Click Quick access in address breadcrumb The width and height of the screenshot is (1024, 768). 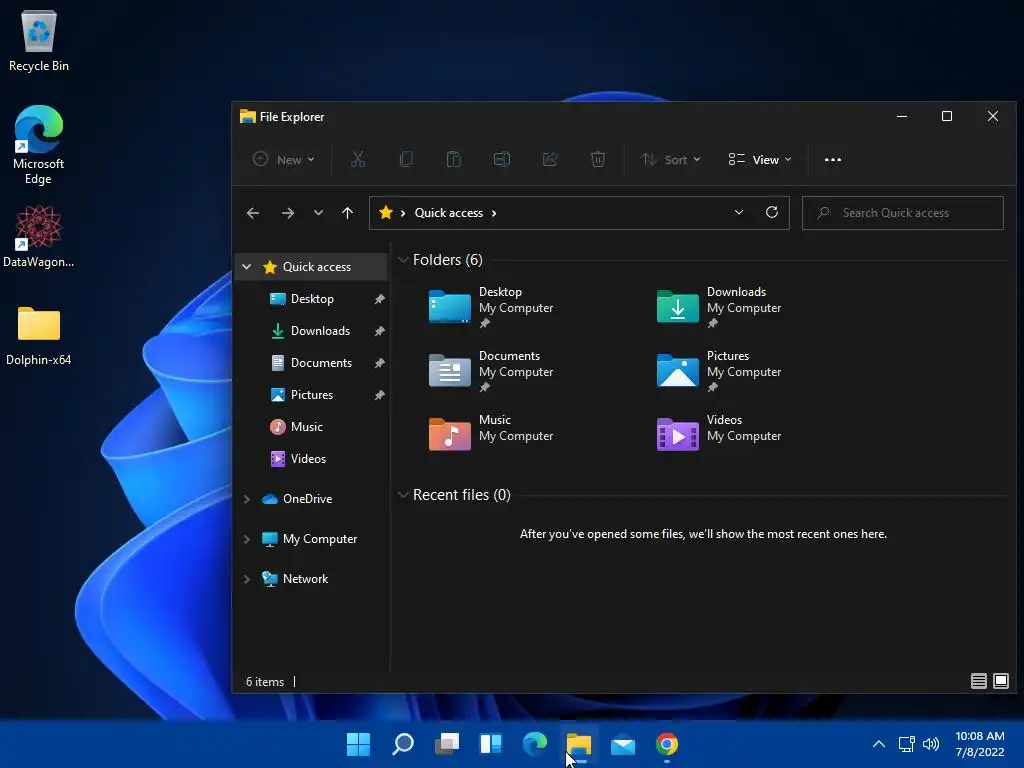[449, 213]
